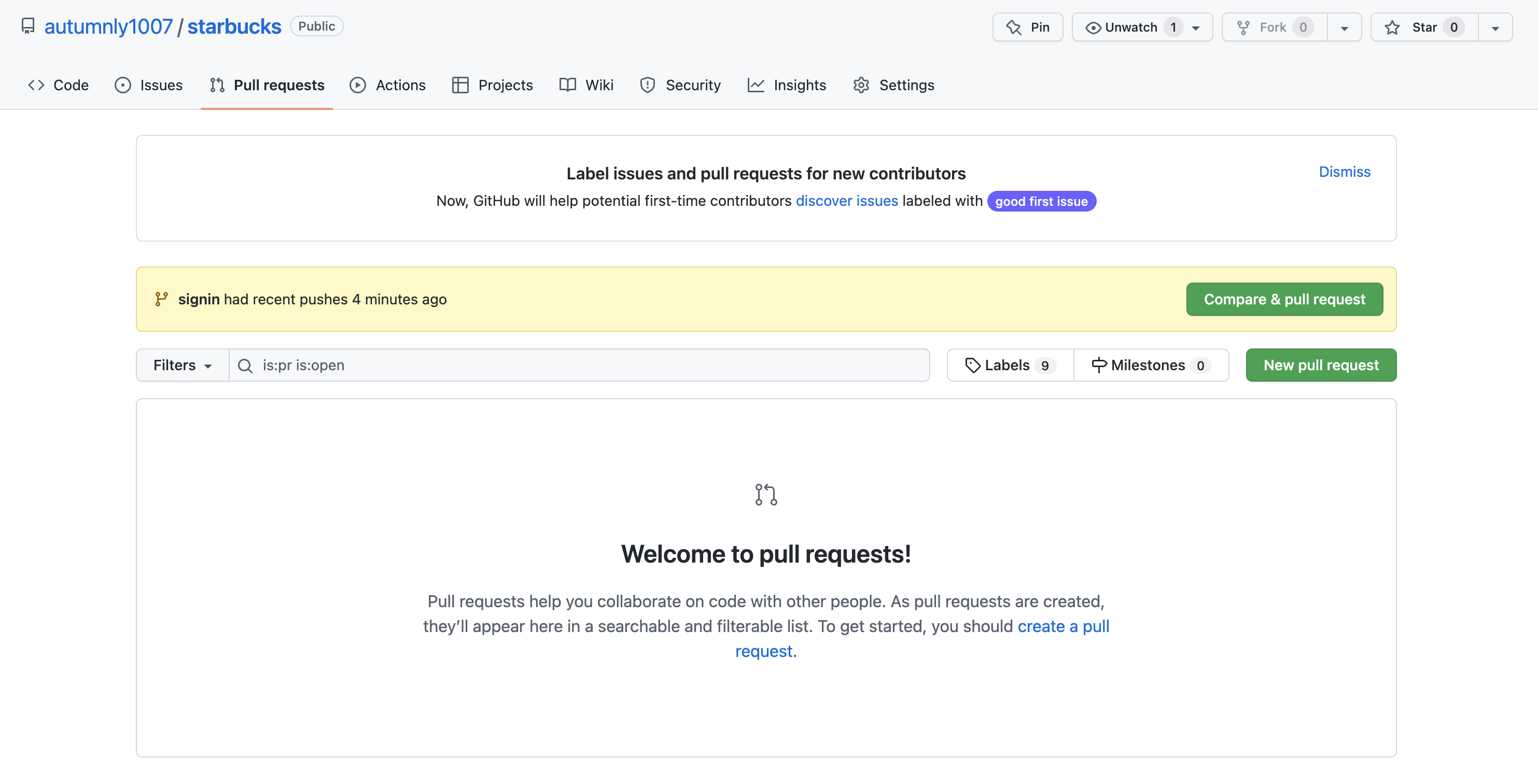Image resolution: width=1538 pixels, height=784 pixels.
Task: Click Compare & pull request button
Action: pyautogui.click(x=1284, y=299)
